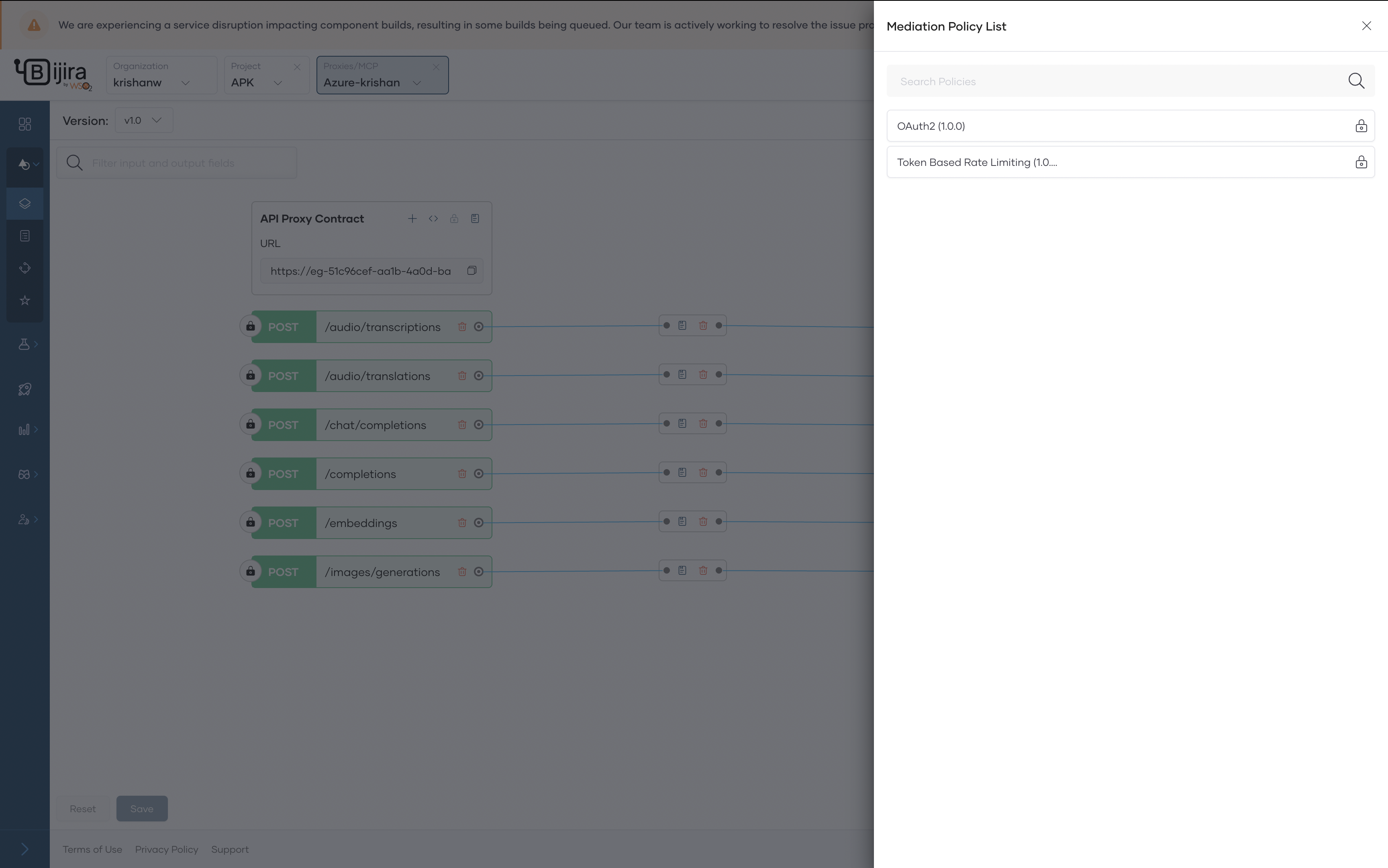Click the search icon in Mediation Policy List
Screen dimensions: 1388x868
point(1356,81)
